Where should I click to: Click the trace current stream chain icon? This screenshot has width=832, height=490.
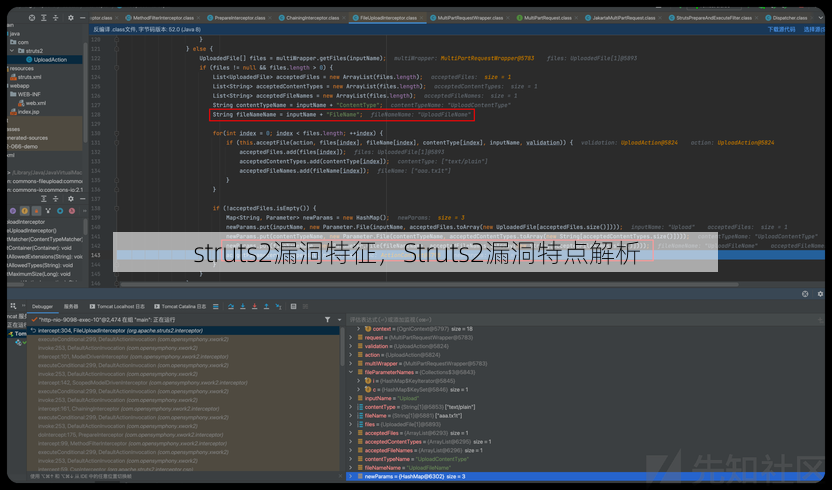coord(305,306)
